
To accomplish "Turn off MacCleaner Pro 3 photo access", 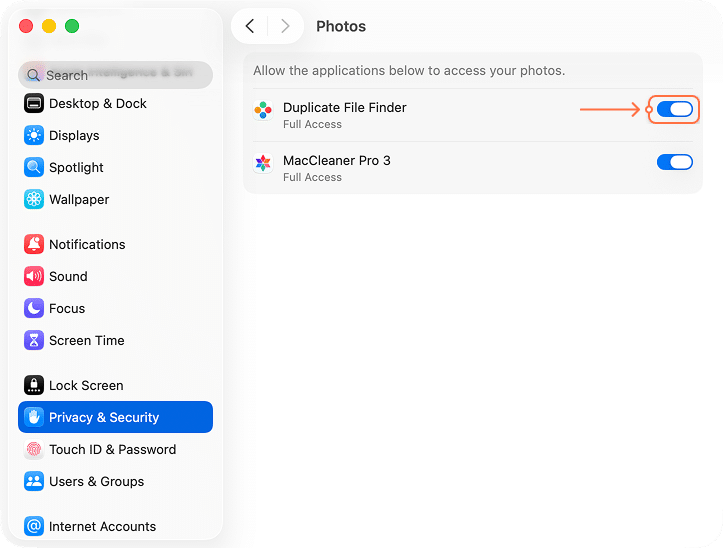I will pos(675,162).
